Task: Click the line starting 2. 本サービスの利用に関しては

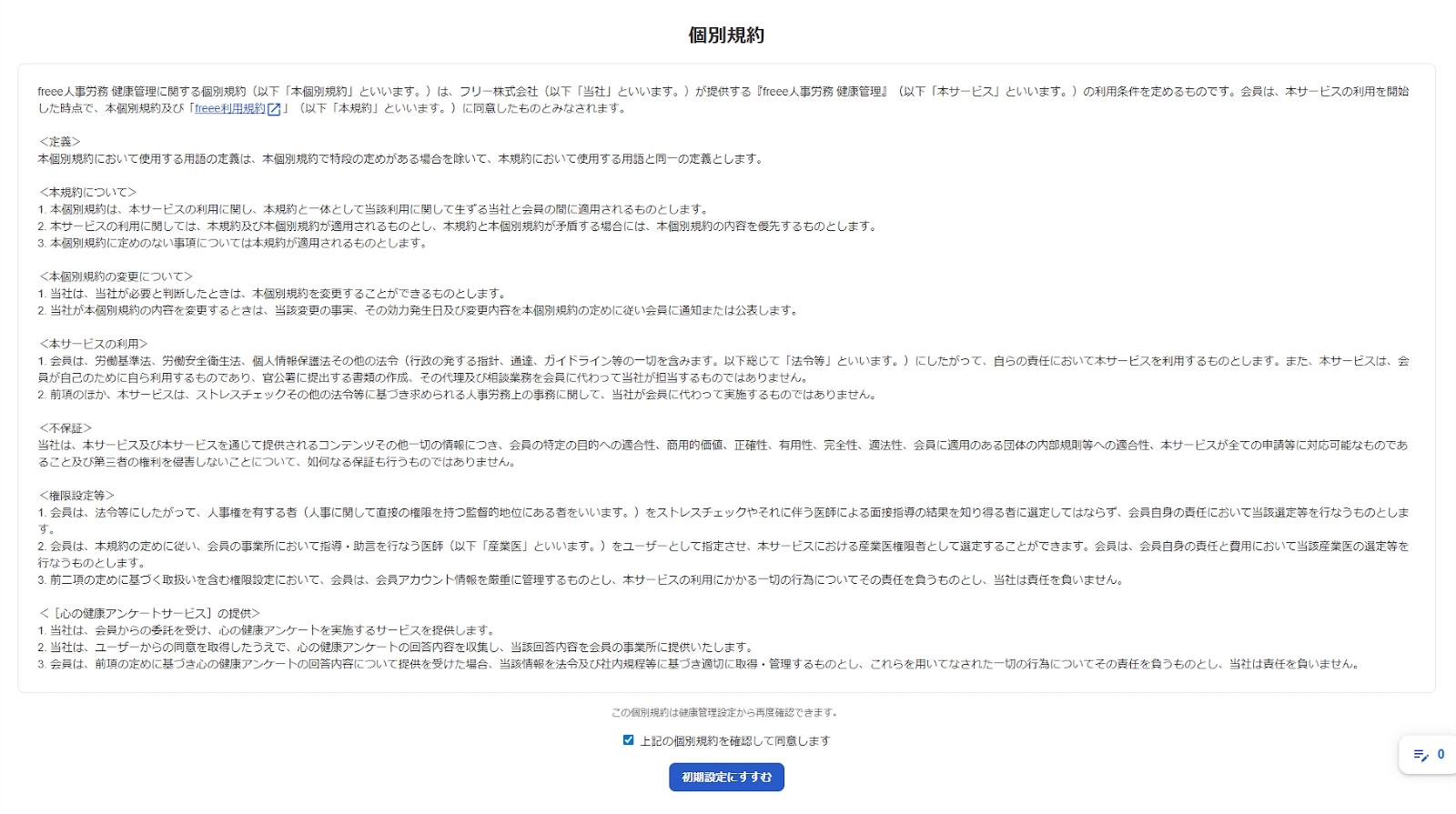Action: pos(458,226)
